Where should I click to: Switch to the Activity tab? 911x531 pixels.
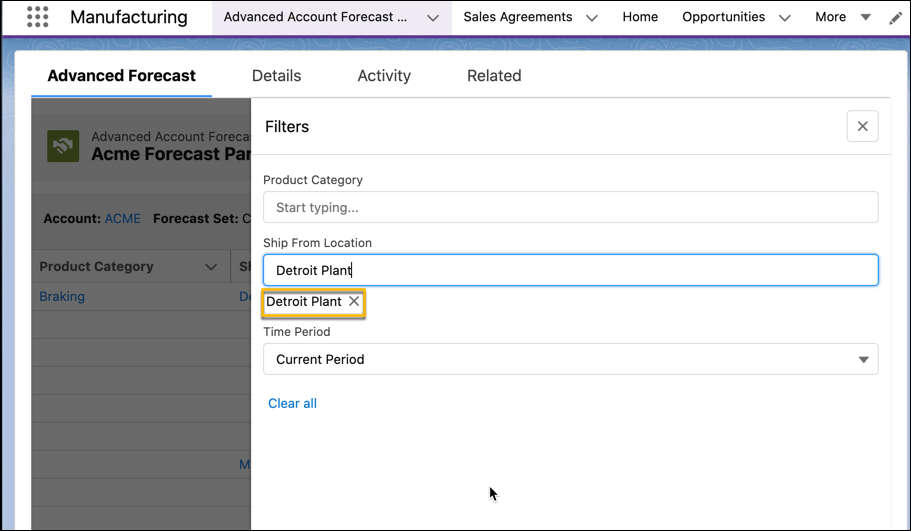point(384,76)
